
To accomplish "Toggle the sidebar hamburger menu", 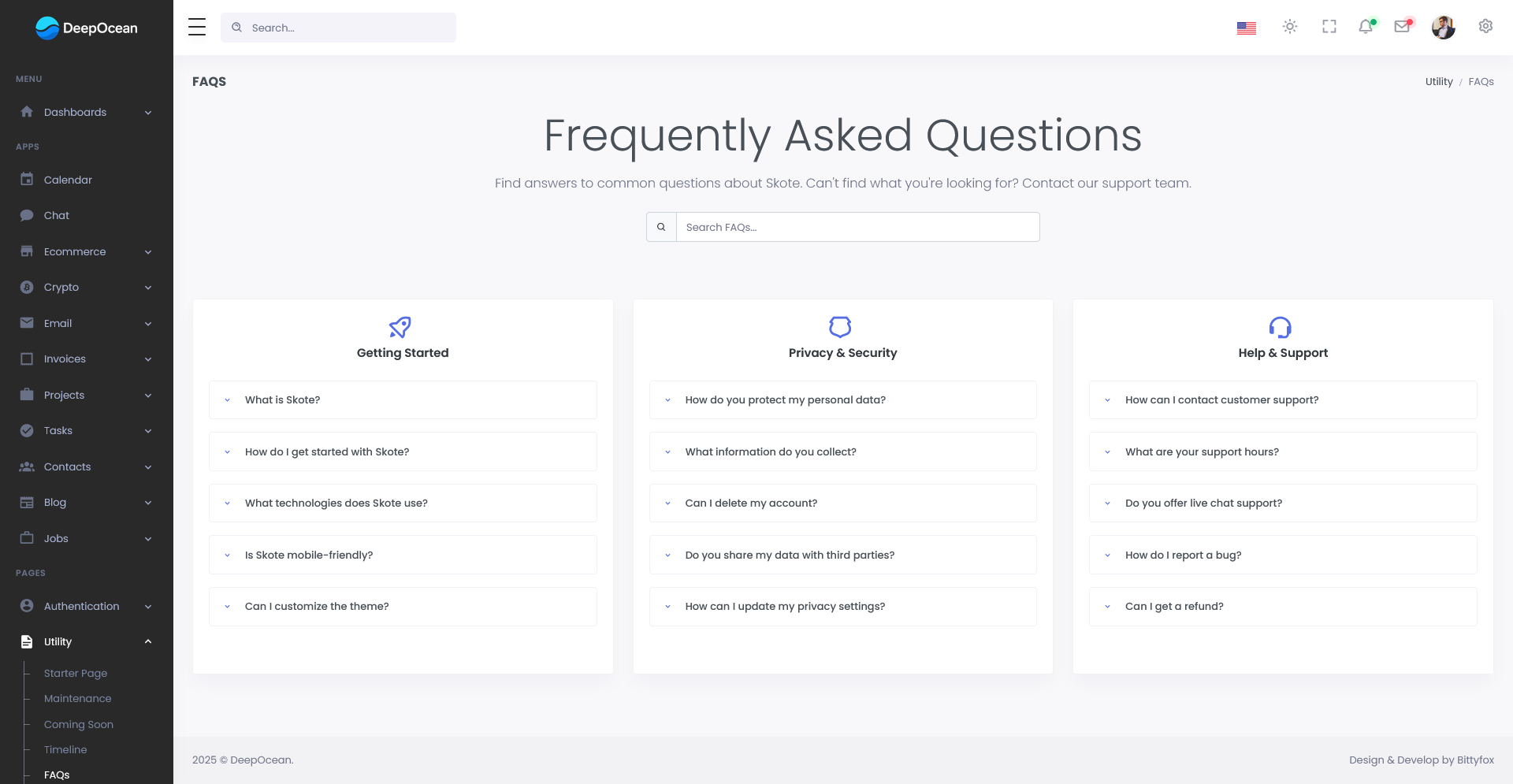I will [196, 26].
